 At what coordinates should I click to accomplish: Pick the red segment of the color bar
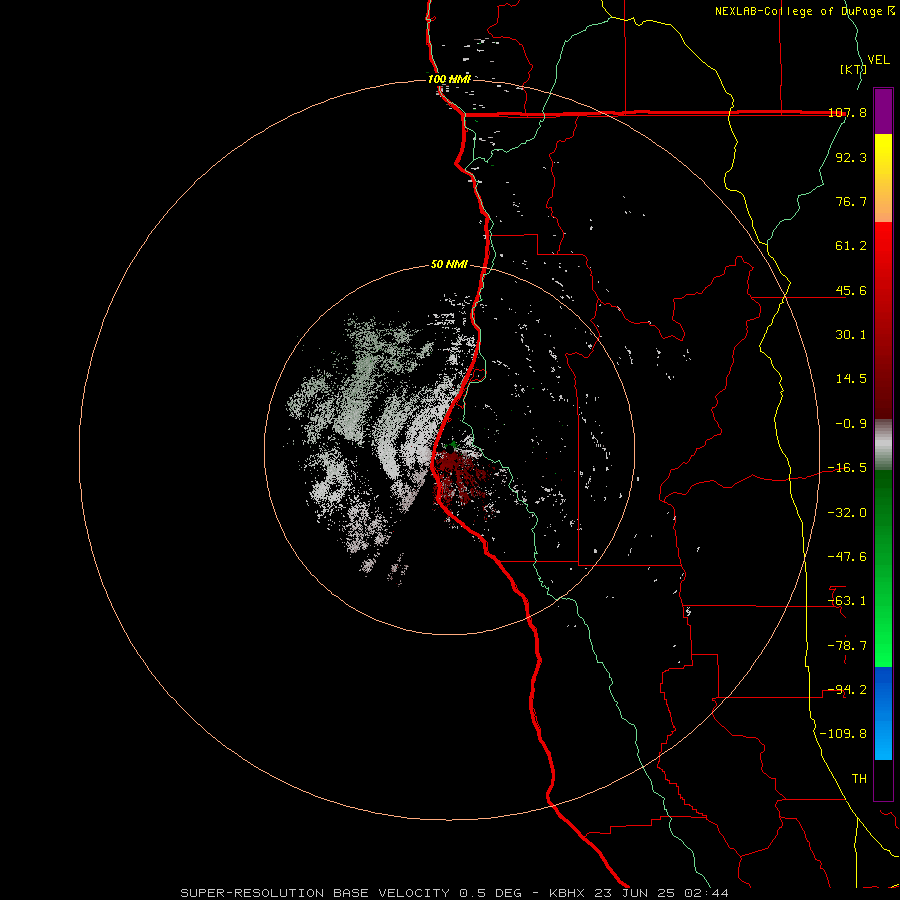coord(883,320)
